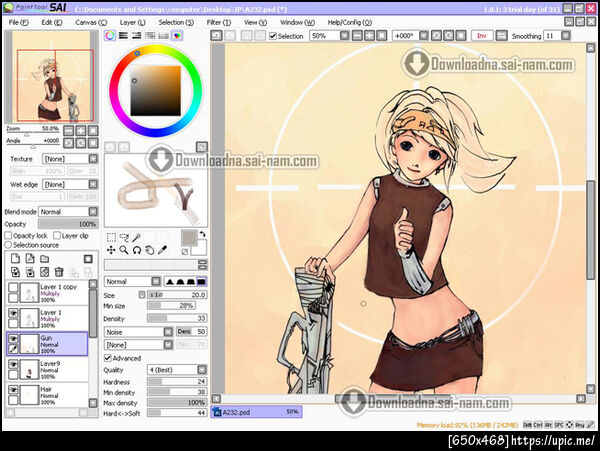Open the Smoothing level dropdown
The width and height of the screenshot is (600, 451).
pyautogui.click(x=566, y=36)
